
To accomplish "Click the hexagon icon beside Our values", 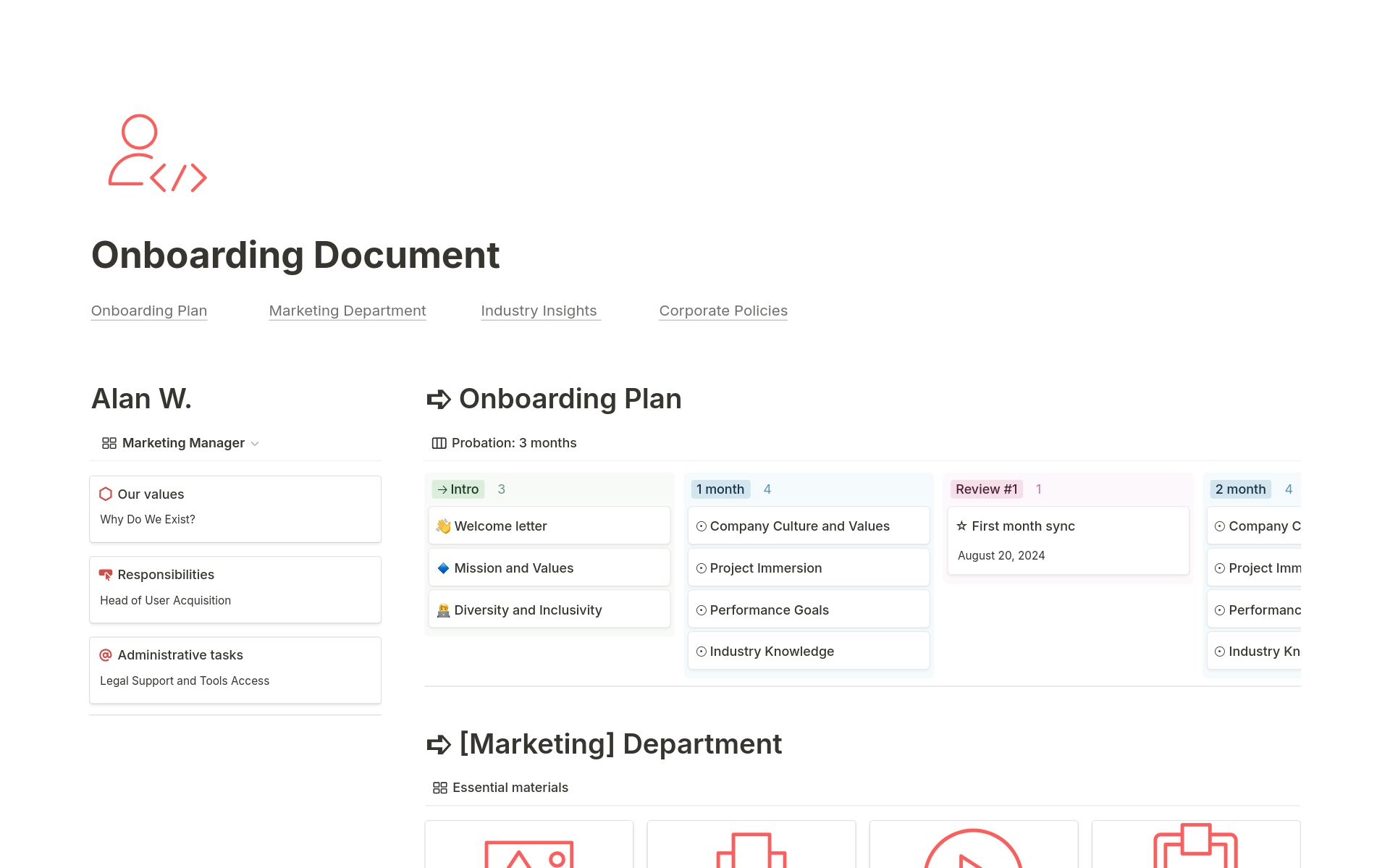I will tap(106, 494).
